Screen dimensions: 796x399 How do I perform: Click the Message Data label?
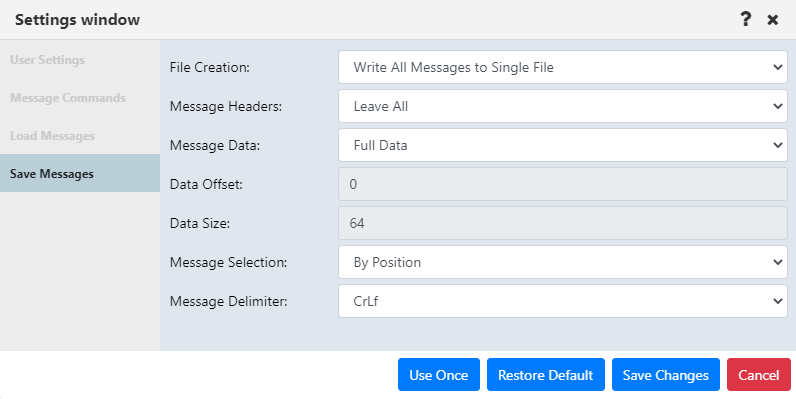click(215, 146)
